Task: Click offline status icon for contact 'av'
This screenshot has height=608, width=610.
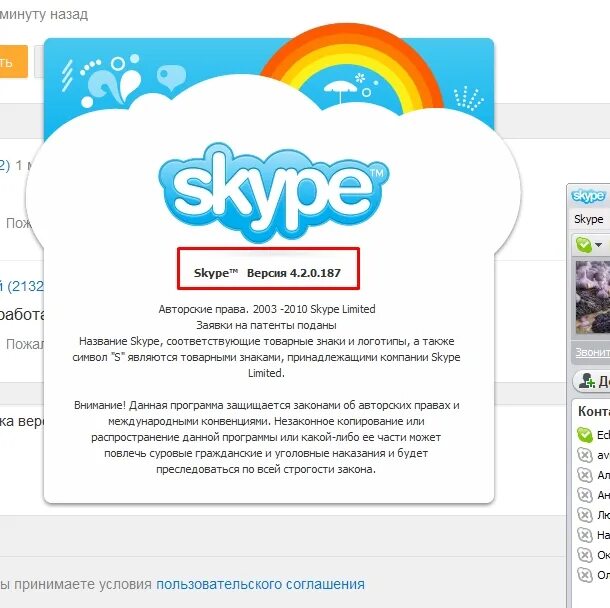Action: [584, 455]
